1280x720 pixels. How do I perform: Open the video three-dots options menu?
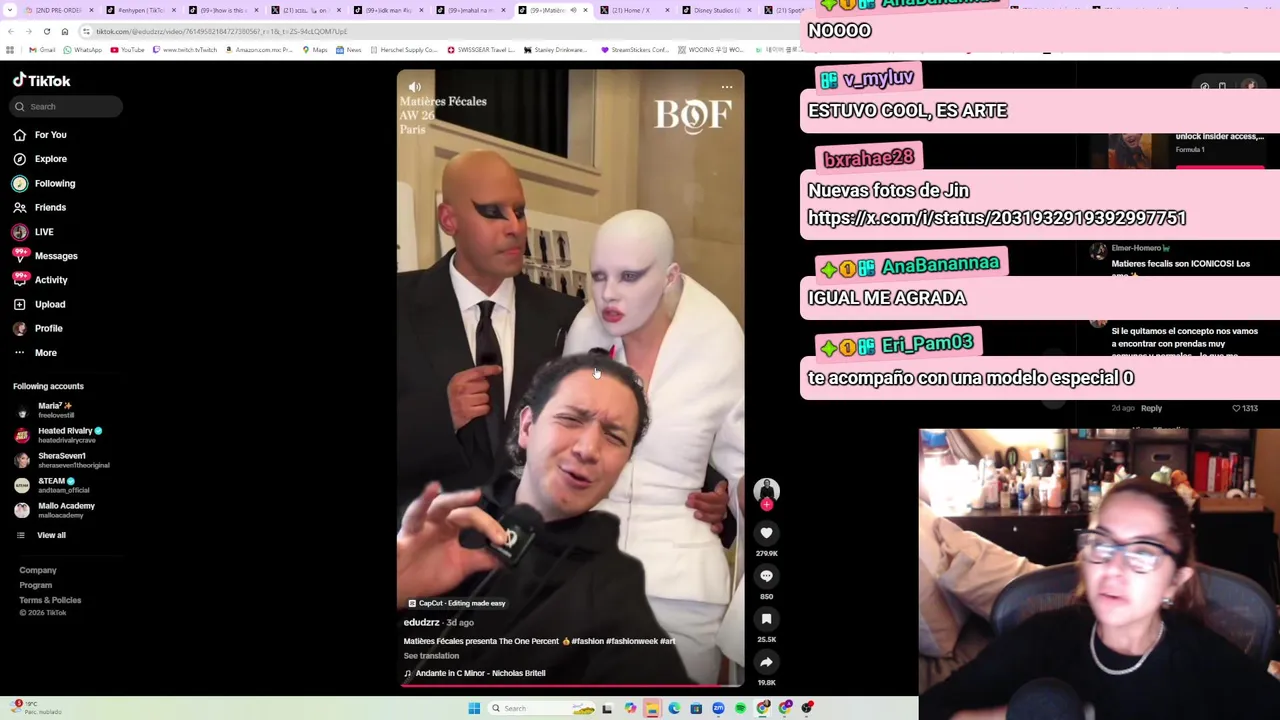727,87
